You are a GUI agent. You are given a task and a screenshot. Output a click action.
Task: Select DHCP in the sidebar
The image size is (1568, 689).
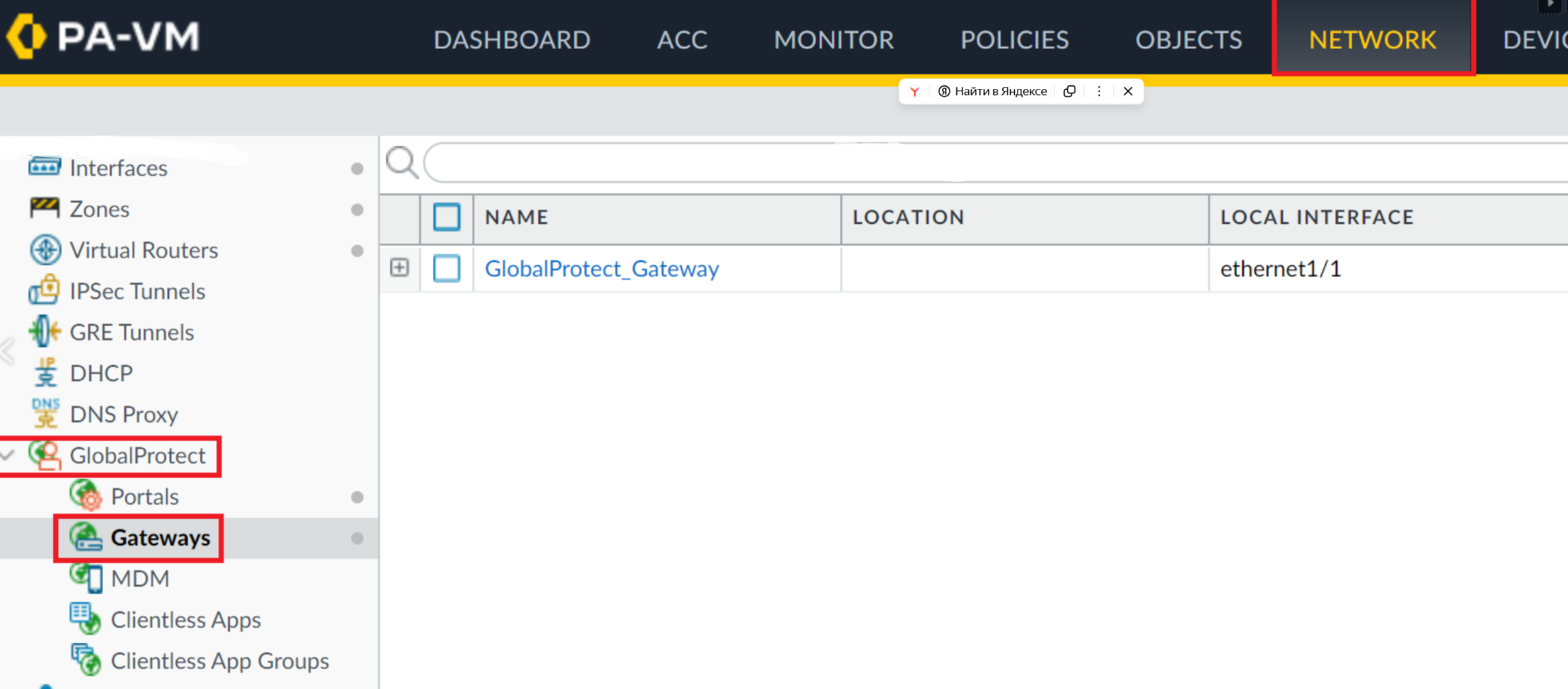(x=102, y=373)
